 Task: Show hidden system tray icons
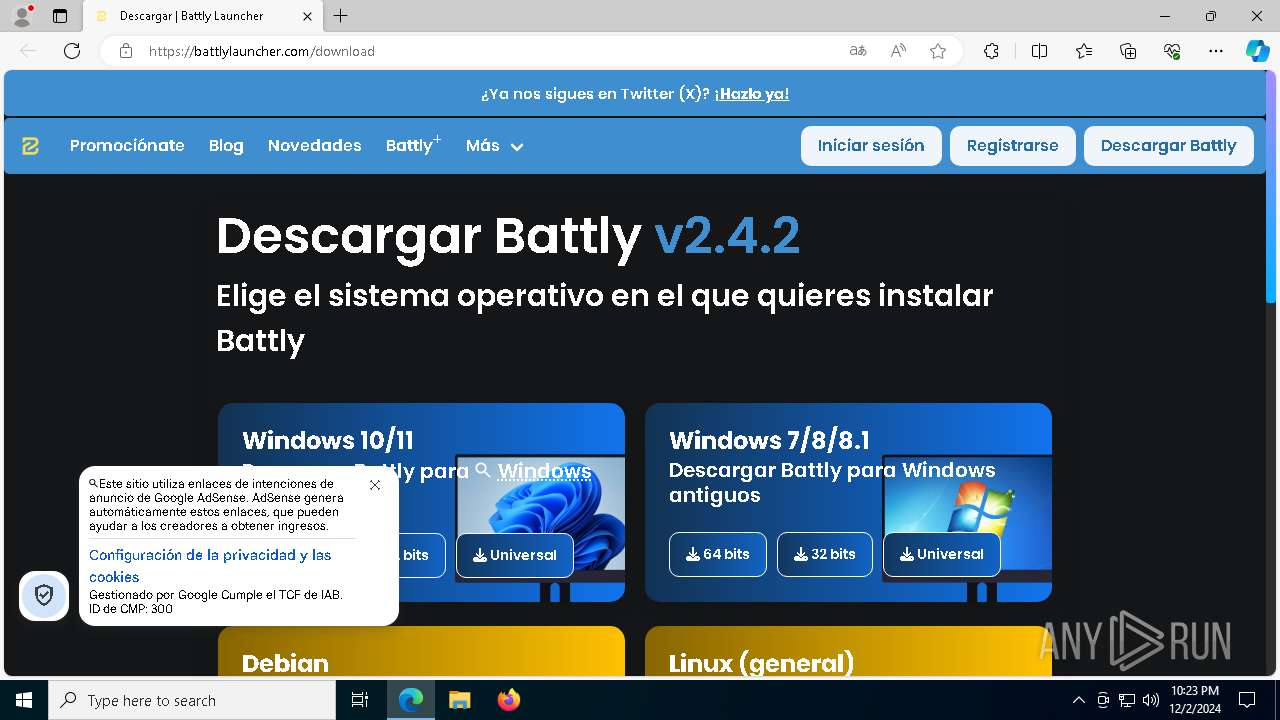tap(1078, 700)
